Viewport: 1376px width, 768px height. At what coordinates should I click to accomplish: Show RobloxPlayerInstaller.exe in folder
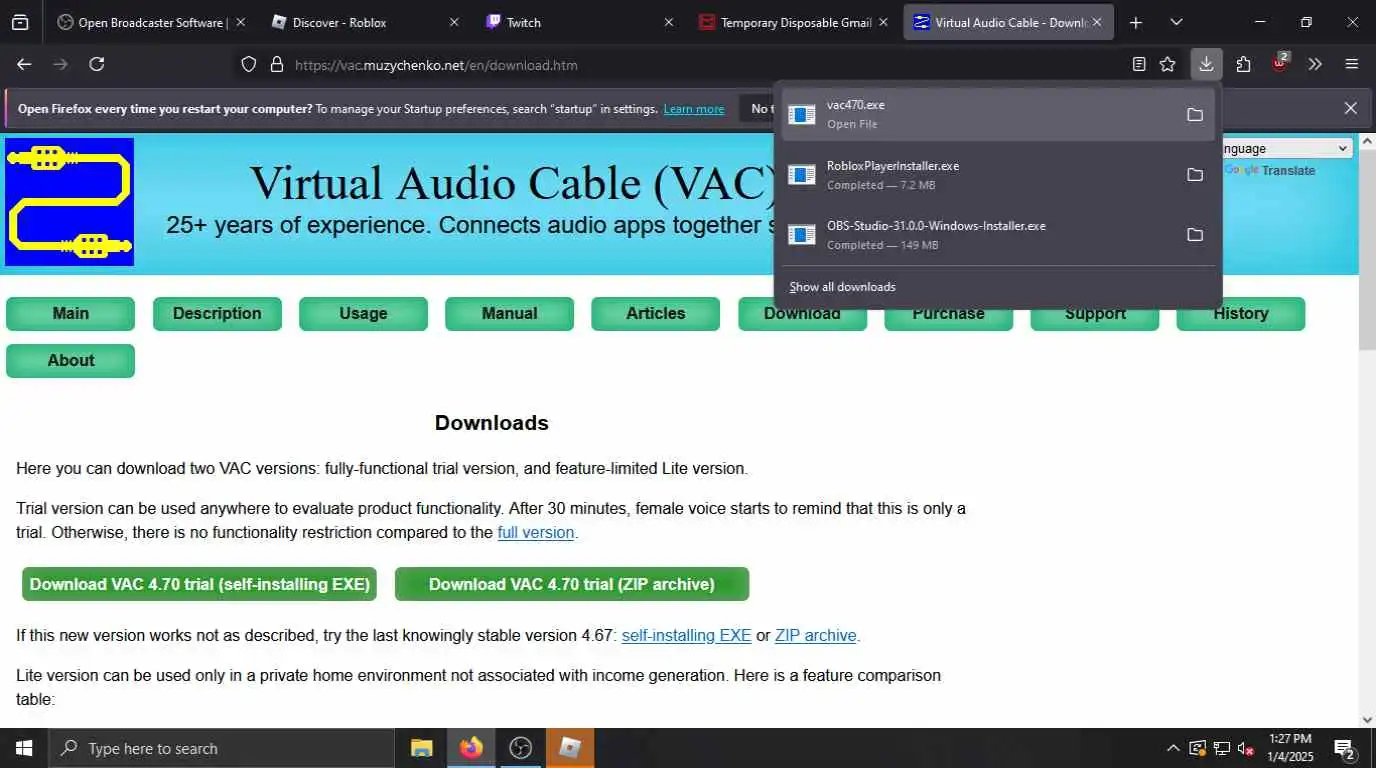[x=1194, y=174]
